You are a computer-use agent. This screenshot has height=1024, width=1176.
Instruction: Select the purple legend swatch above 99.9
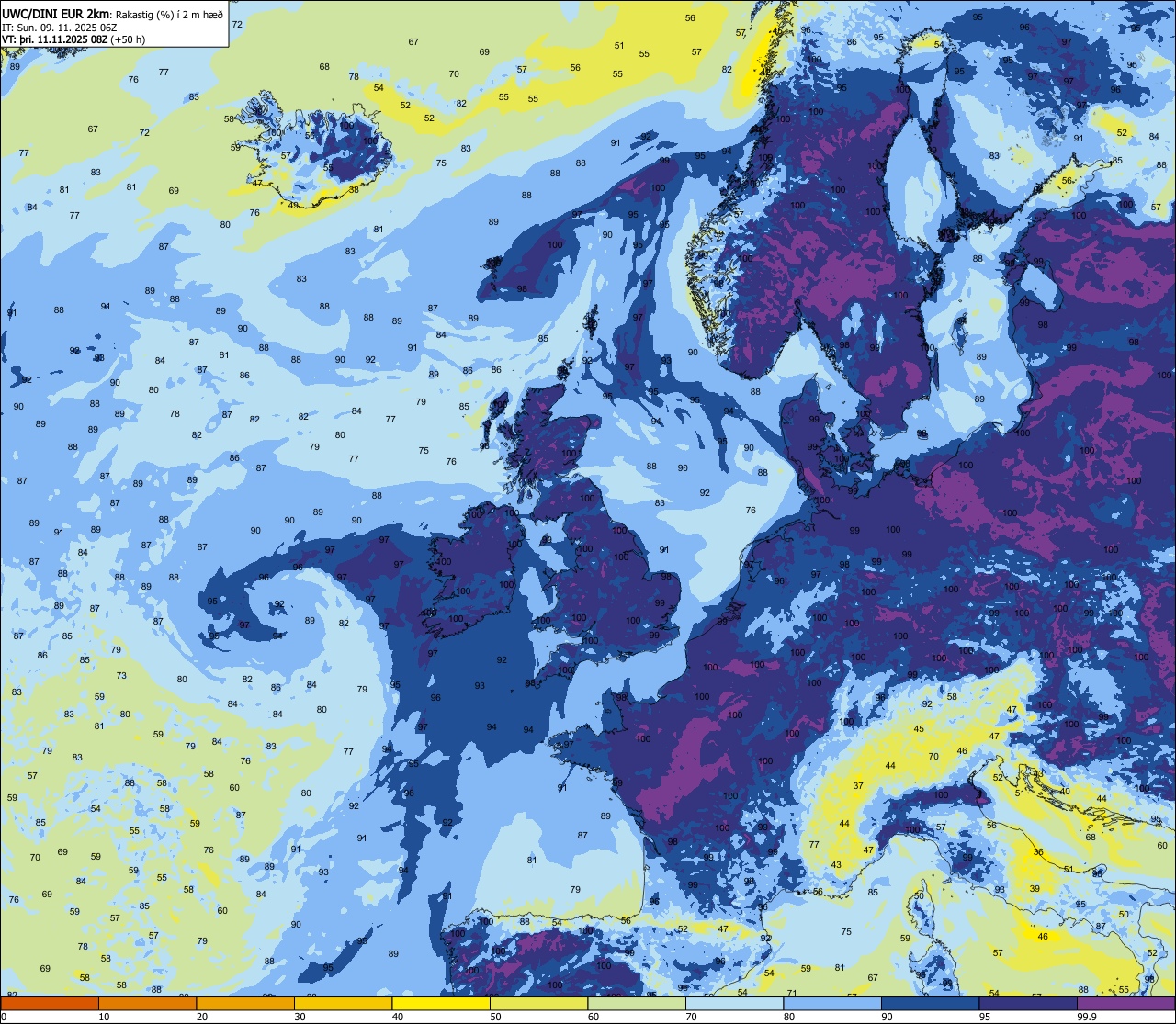[1125, 1003]
